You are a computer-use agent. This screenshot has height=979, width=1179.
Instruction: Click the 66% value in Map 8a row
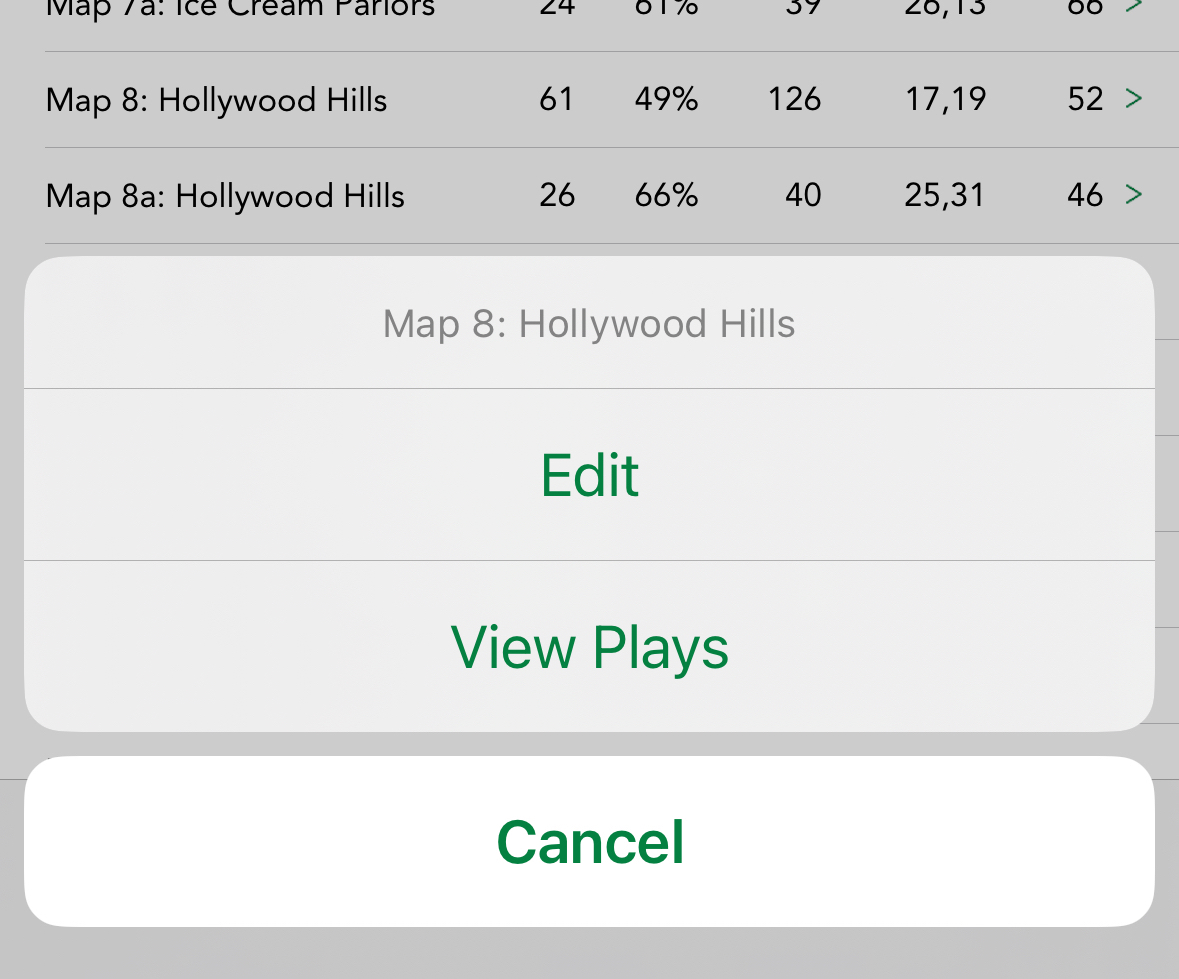[666, 196]
